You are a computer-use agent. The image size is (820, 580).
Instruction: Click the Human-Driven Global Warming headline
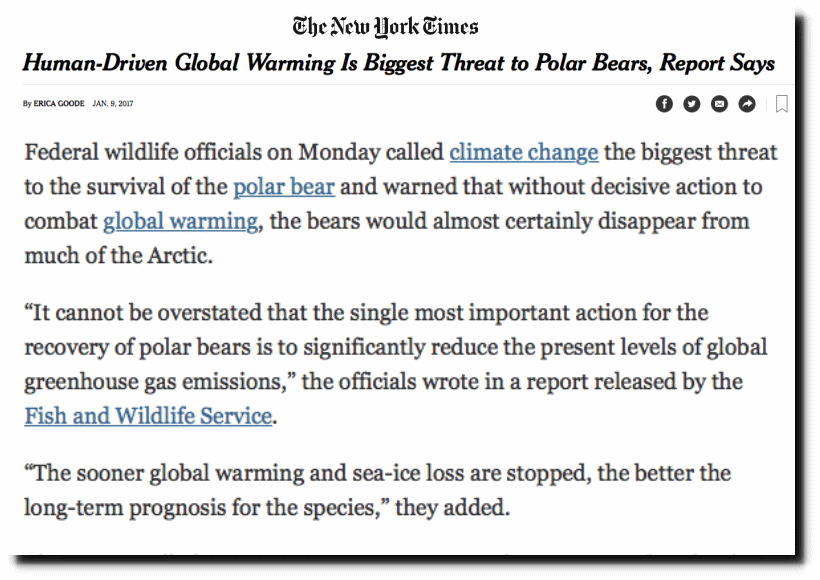[398, 63]
